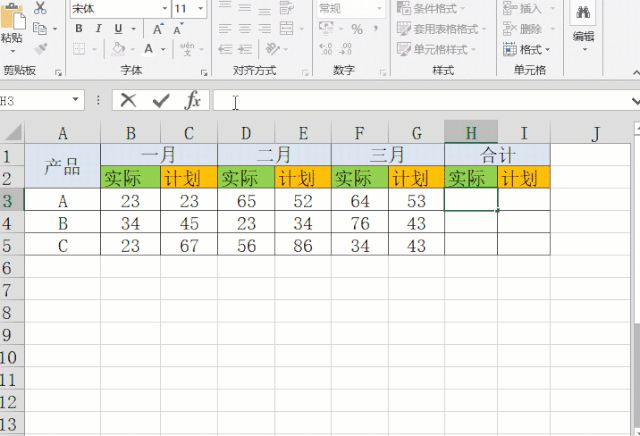Image resolution: width=640 pixels, height=436 pixels.
Task: Click the Enter checkmark in formula bar
Action: (160, 100)
